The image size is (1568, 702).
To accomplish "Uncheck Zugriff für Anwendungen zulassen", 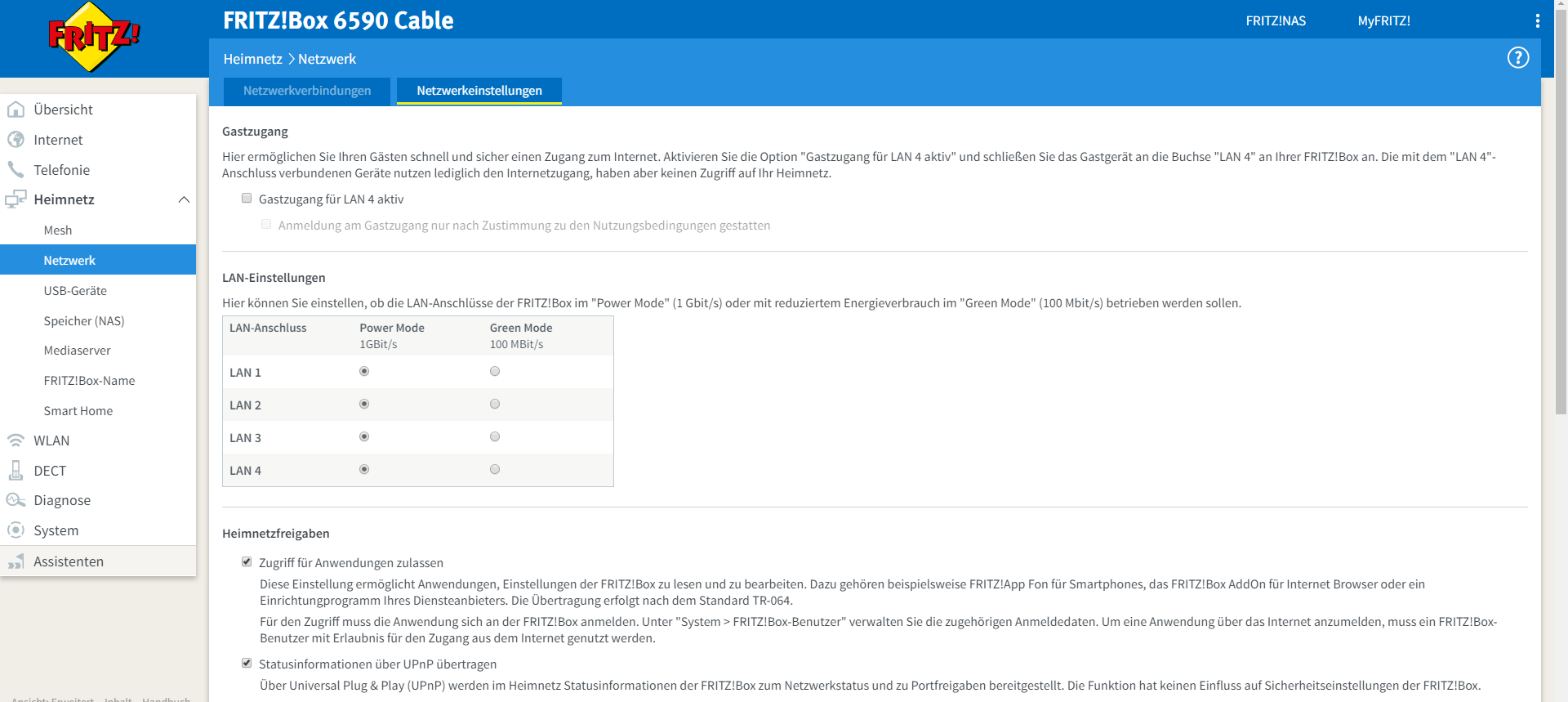I will [x=247, y=562].
